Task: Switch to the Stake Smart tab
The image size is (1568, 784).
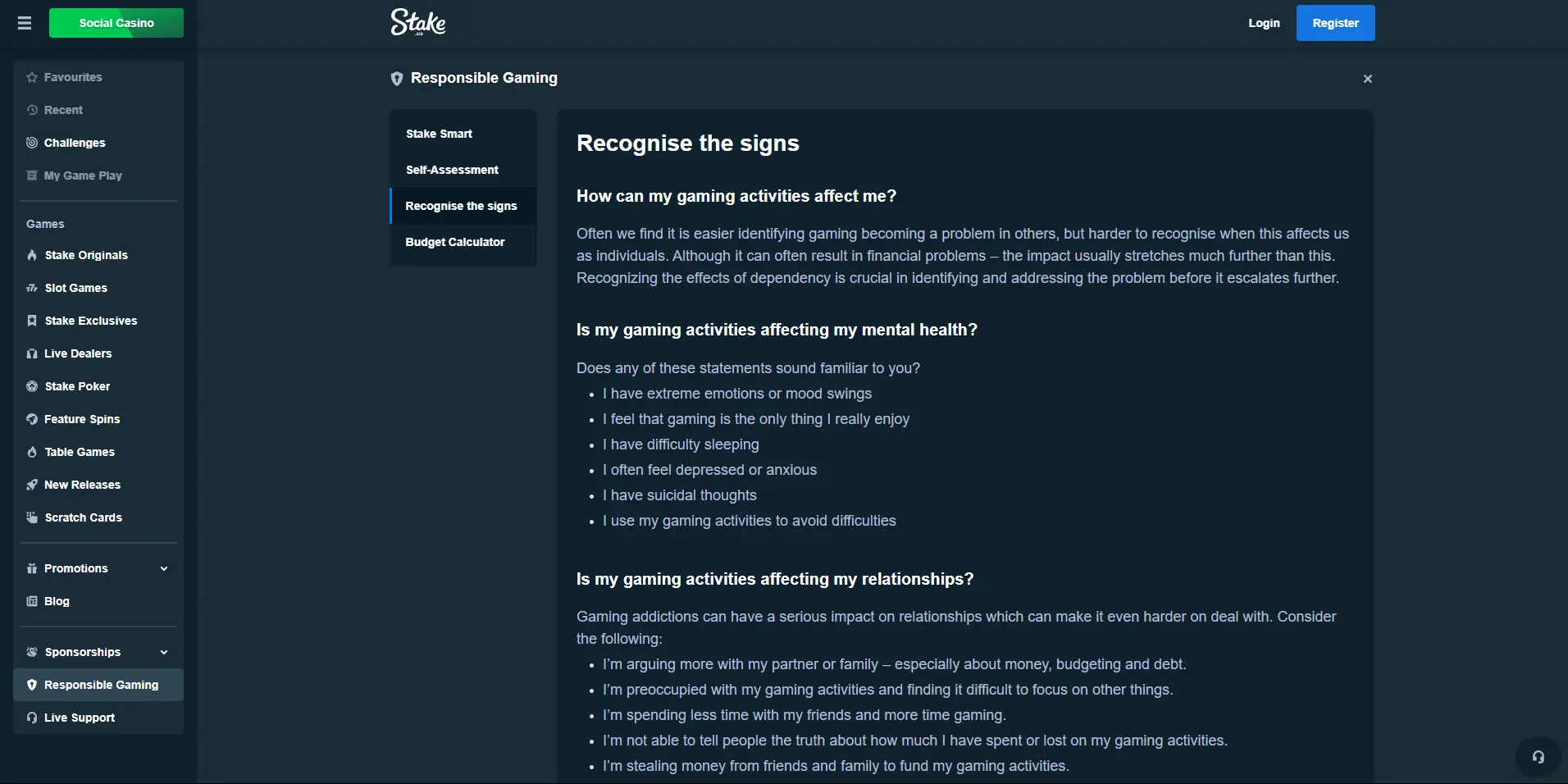Action: (x=439, y=133)
